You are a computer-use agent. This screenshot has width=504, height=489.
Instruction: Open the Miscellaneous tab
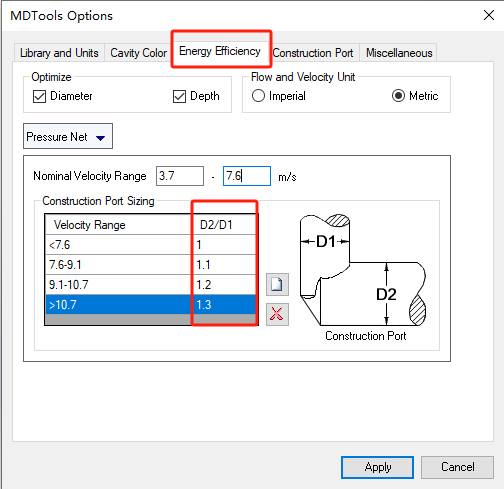pyautogui.click(x=399, y=53)
